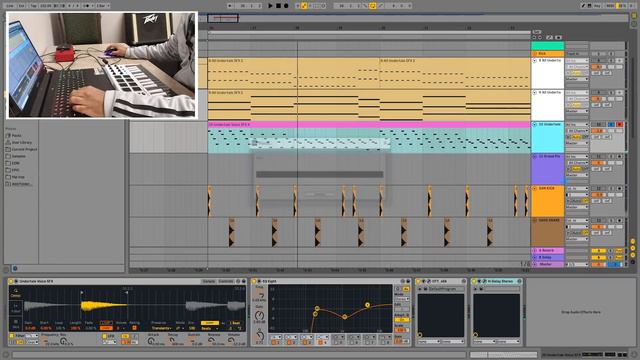Open Packs in the browser

click(16, 136)
